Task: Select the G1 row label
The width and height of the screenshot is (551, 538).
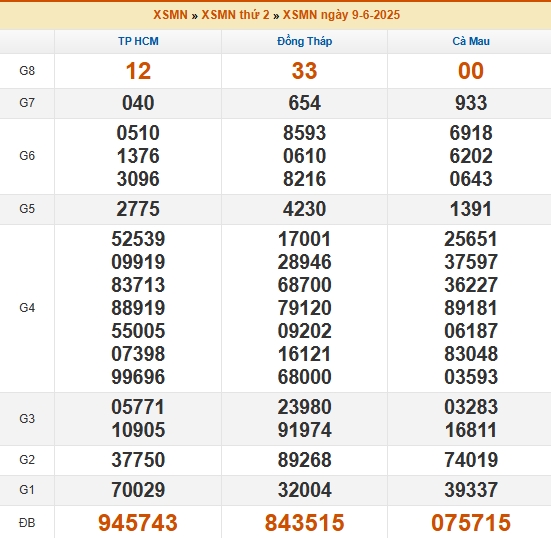Action: pyautogui.click(x=27, y=490)
